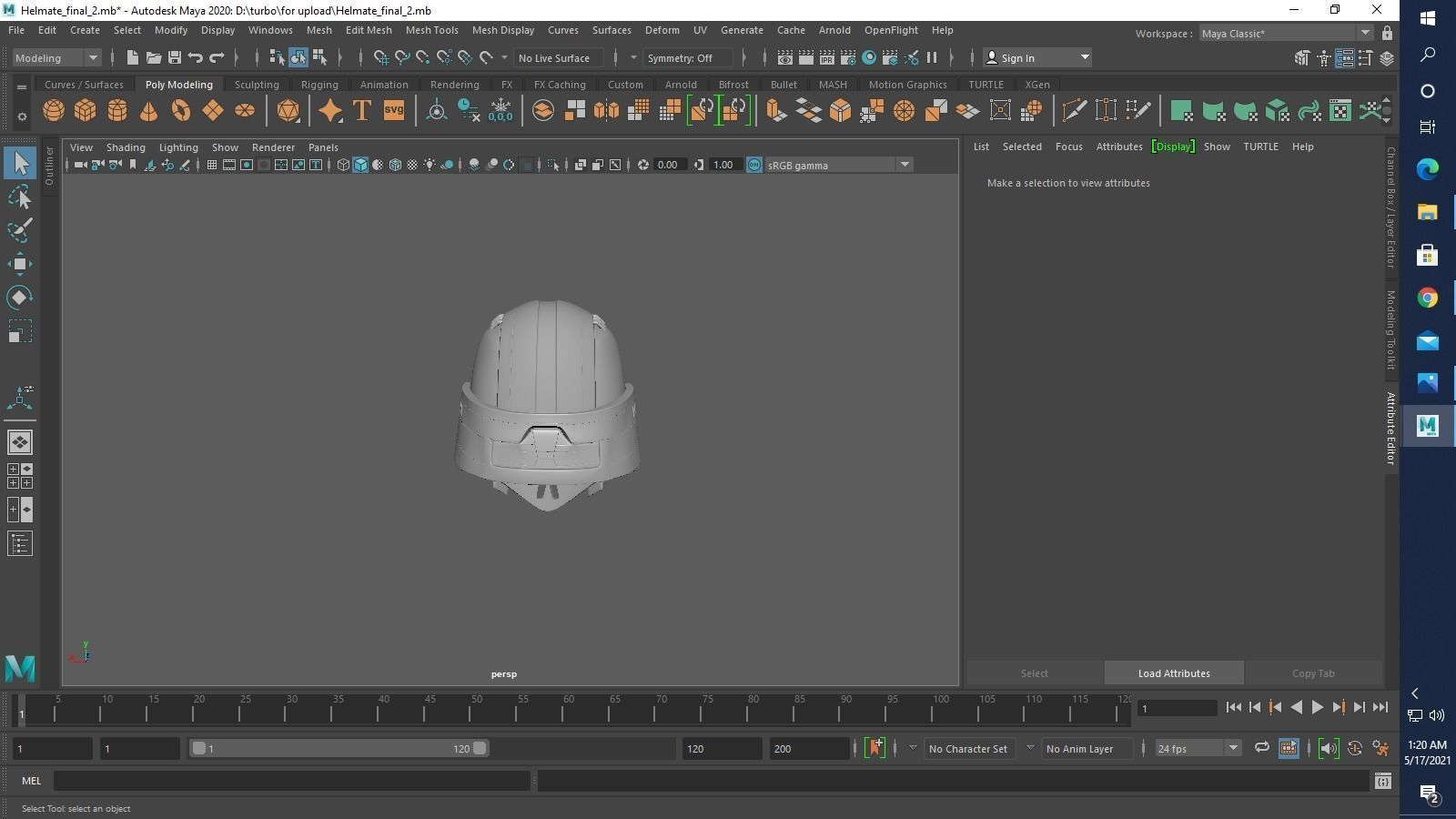Open the No Live Surface field
The width and height of the screenshot is (1456, 819).
coord(558,57)
